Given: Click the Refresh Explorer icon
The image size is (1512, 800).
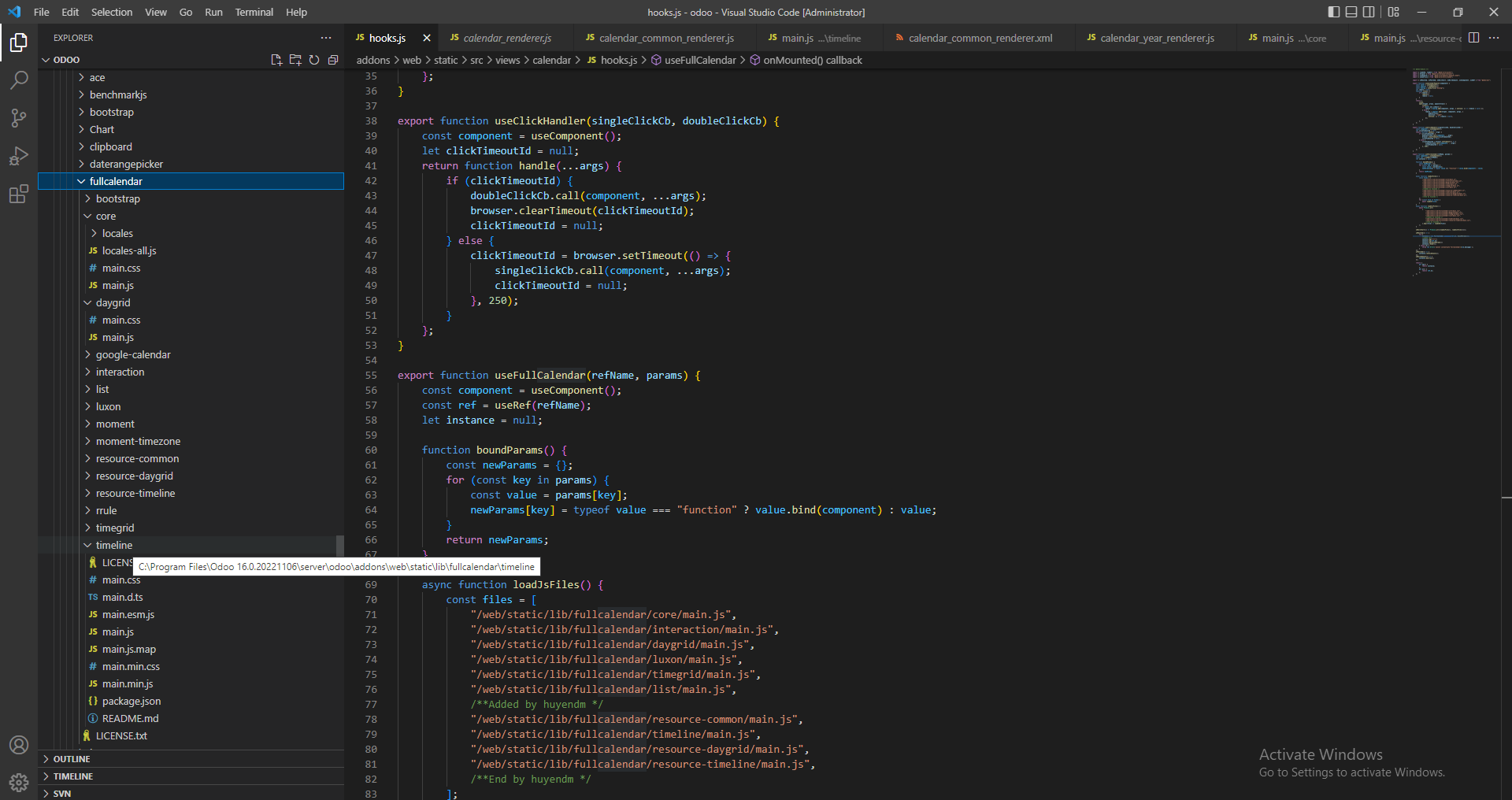Looking at the screenshot, I should pos(314,59).
